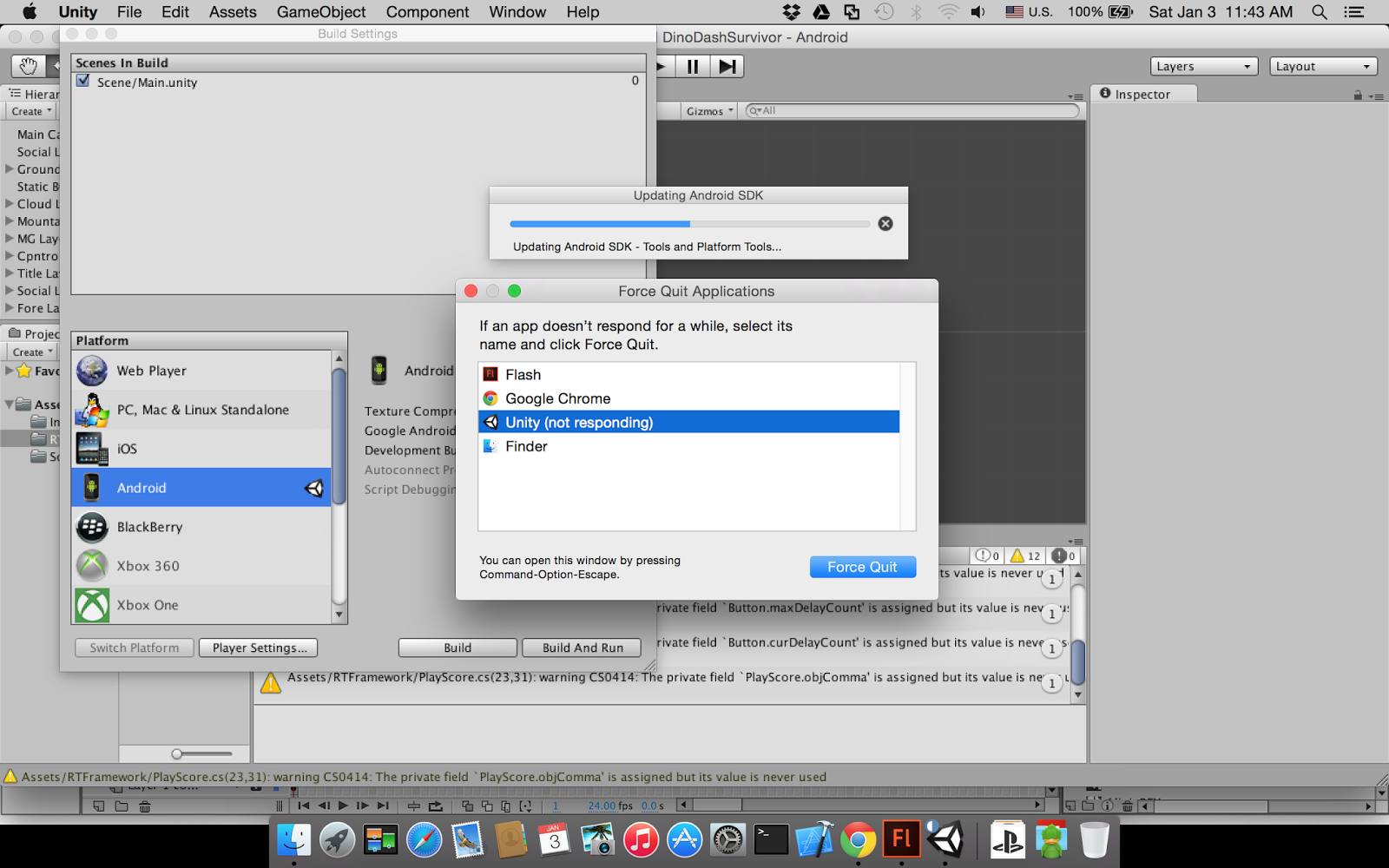Open the Layers dropdown
Image resolution: width=1389 pixels, height=868 pixels.
click(x=1204, y=66)
